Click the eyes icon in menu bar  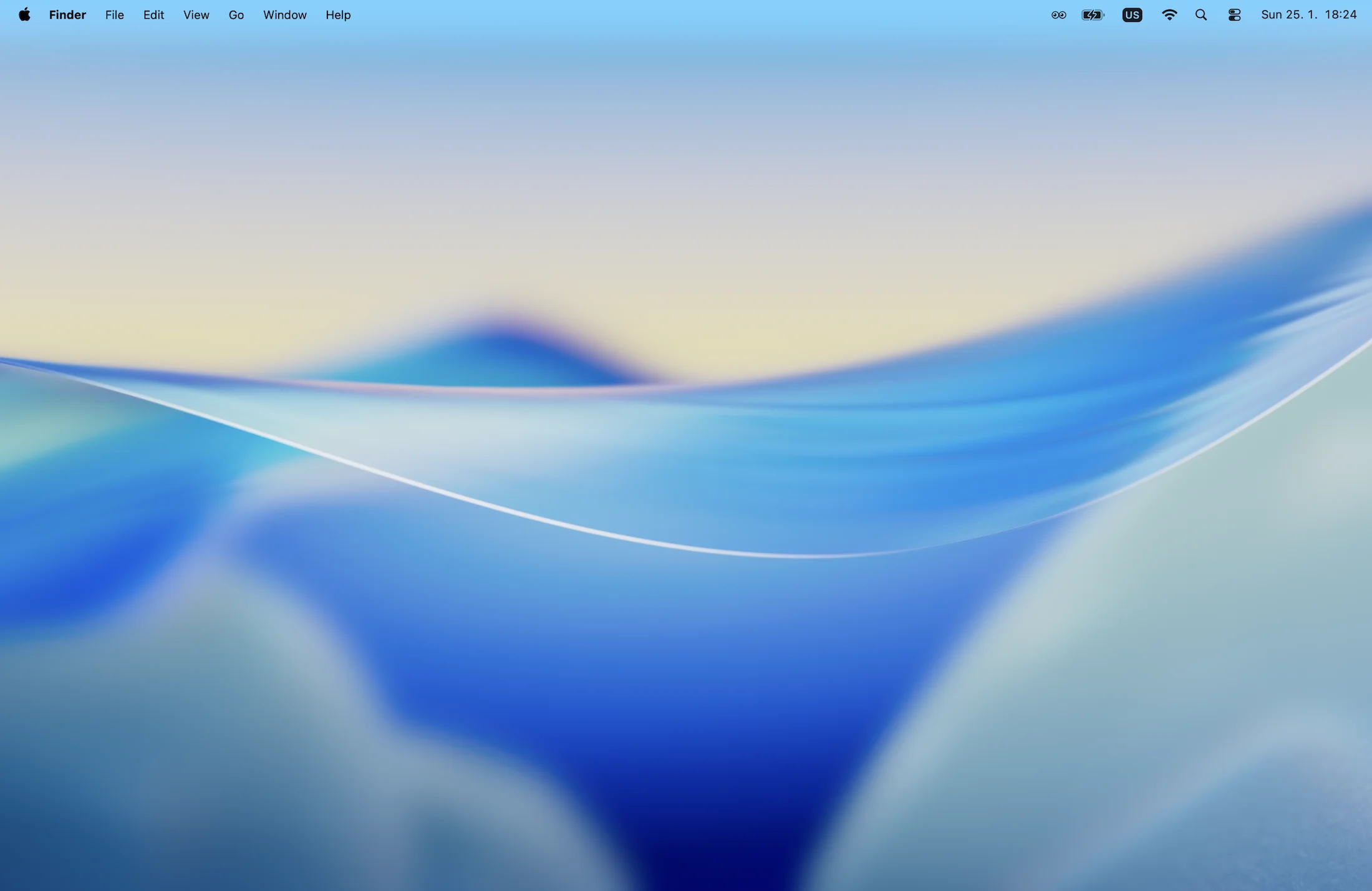tap(1058, 15)
